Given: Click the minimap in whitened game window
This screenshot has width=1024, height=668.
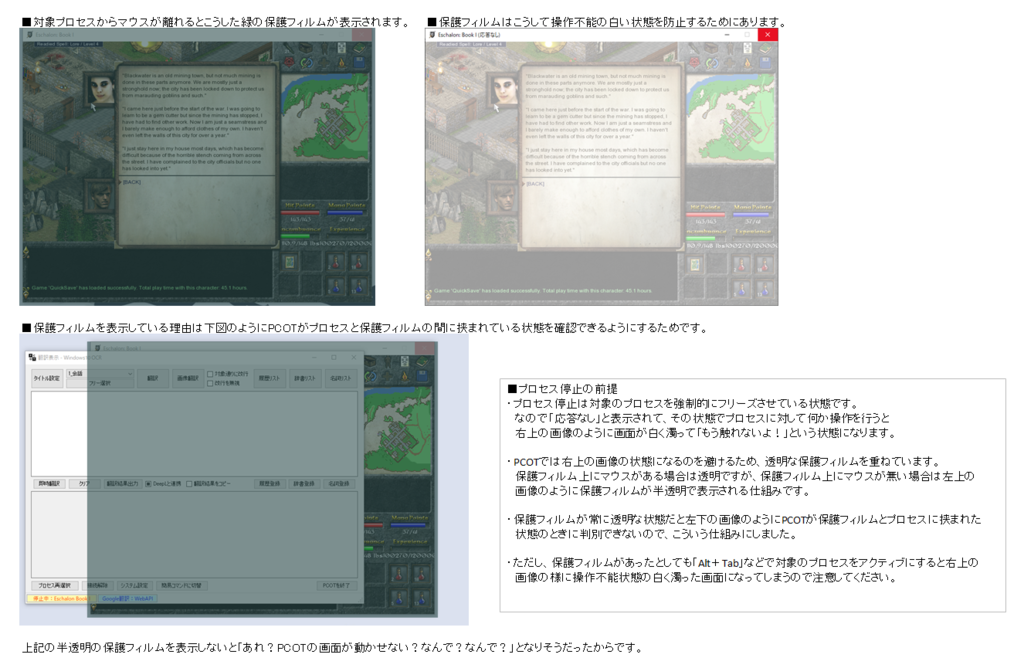Looking at the screenshot, I should click(x=732, y=118).
